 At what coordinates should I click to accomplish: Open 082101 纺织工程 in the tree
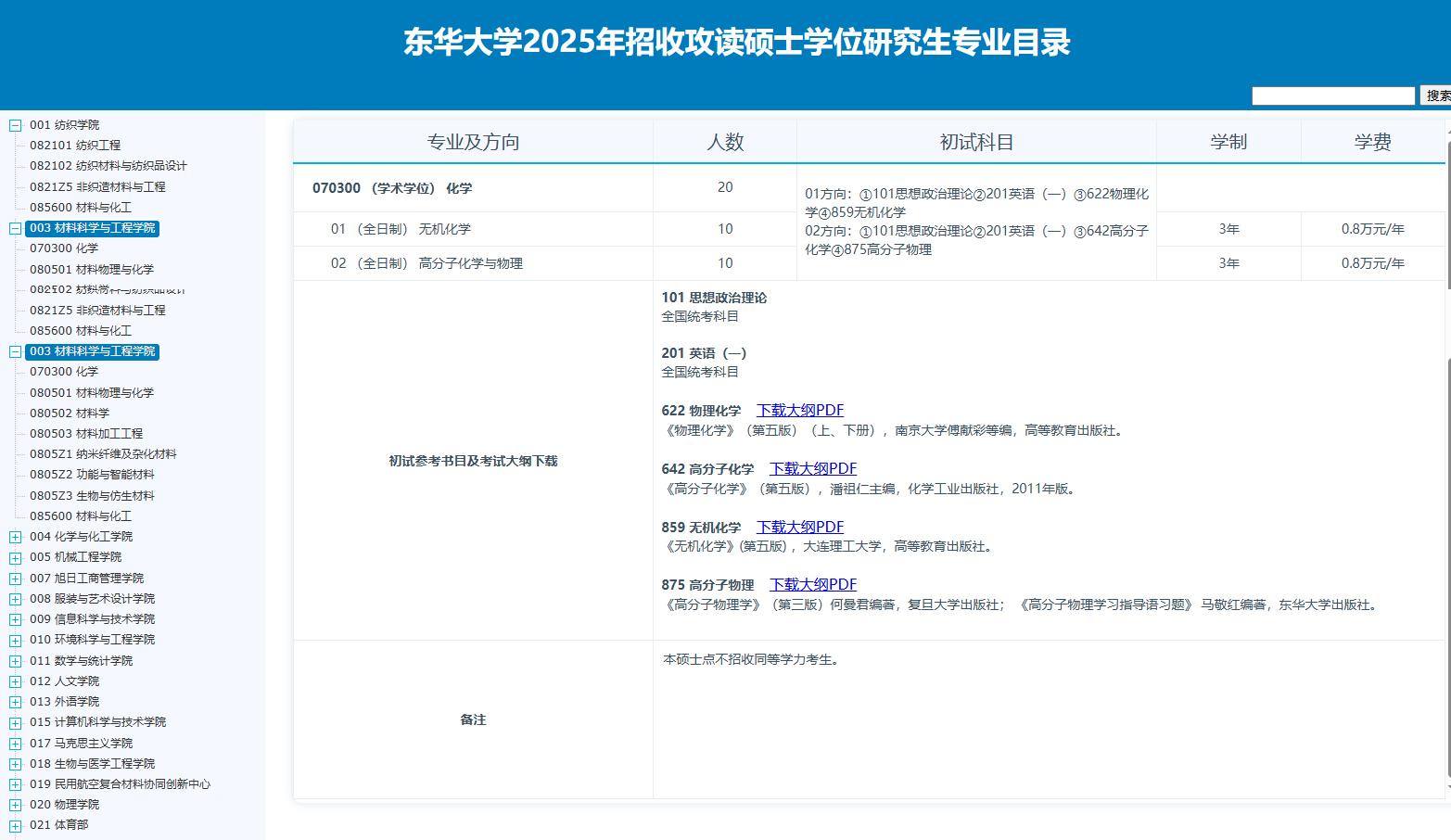[75, 146]
